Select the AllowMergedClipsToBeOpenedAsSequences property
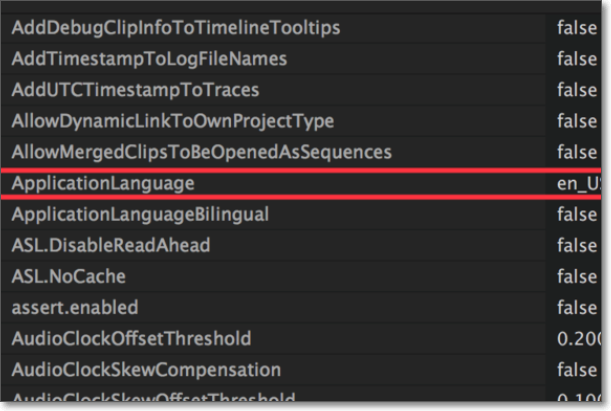 click(x=201, y=152)
